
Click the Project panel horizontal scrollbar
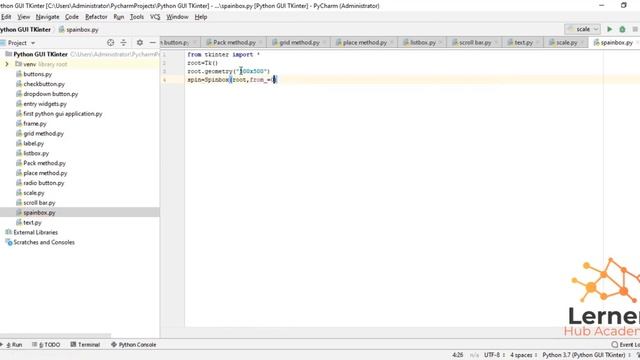pos(56,336)
